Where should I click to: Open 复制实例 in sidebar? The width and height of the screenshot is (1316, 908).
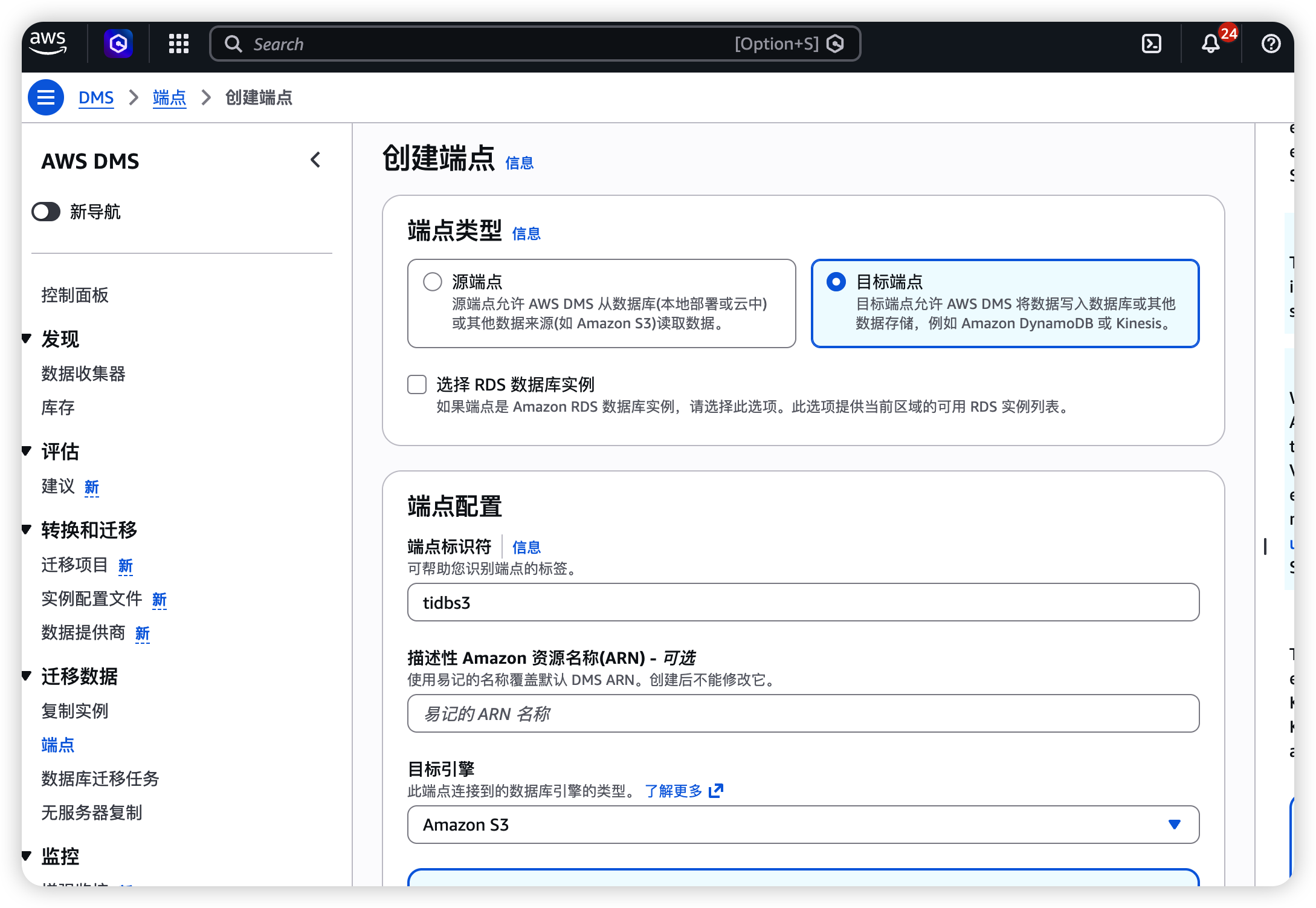pos(75,711)
